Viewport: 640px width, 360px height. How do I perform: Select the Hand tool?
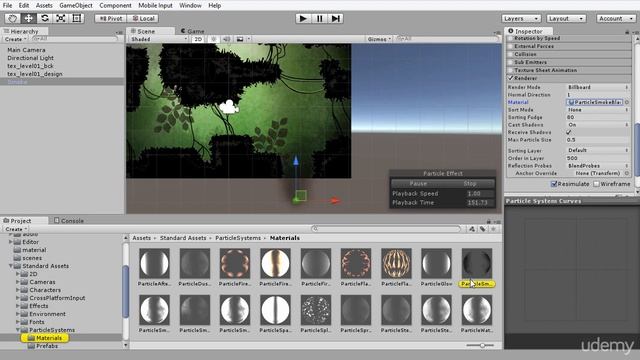tap(12, 18)
